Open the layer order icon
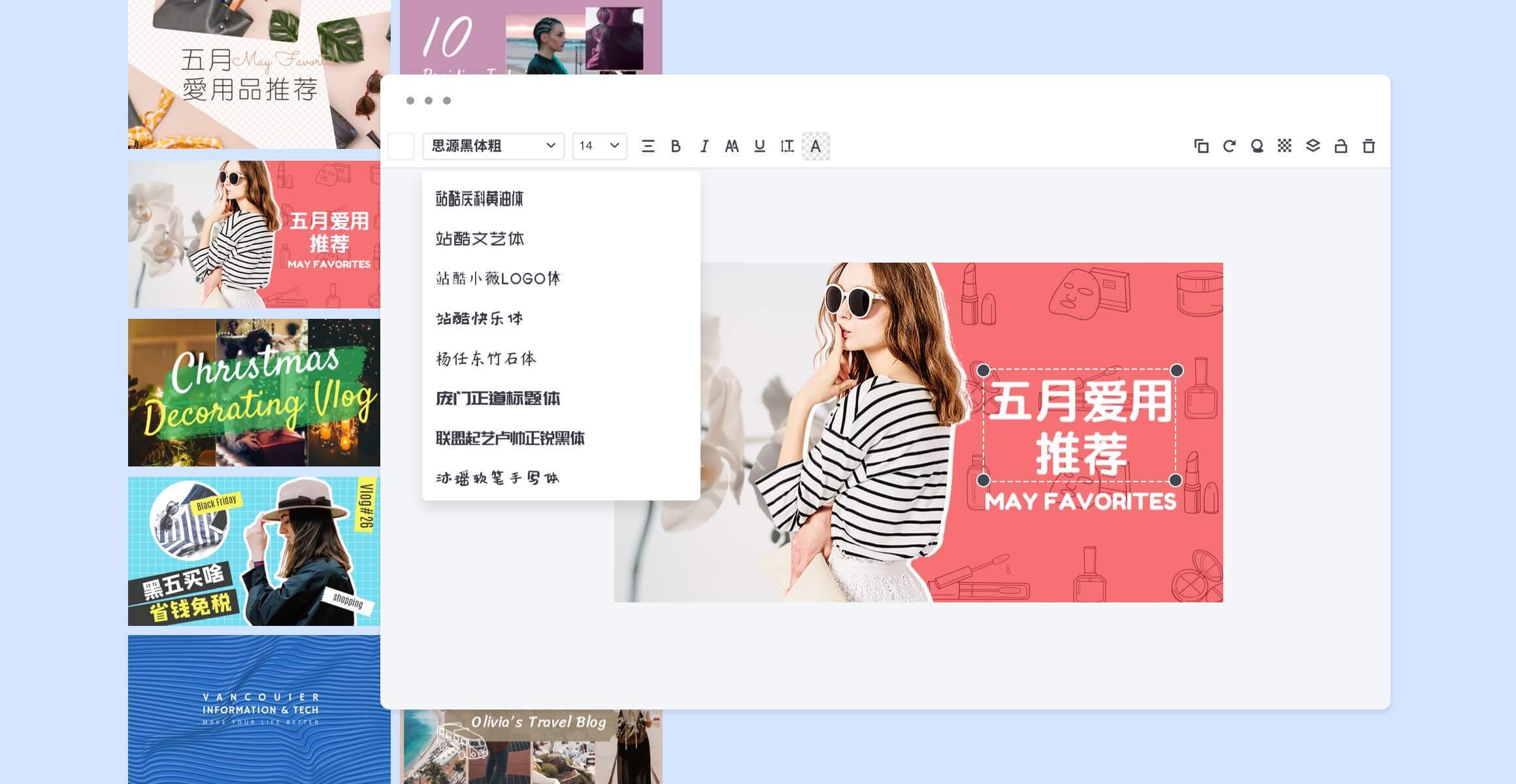Viewport: 1516px width, 784px height. pyautogui.click(x=1313, y=146)
